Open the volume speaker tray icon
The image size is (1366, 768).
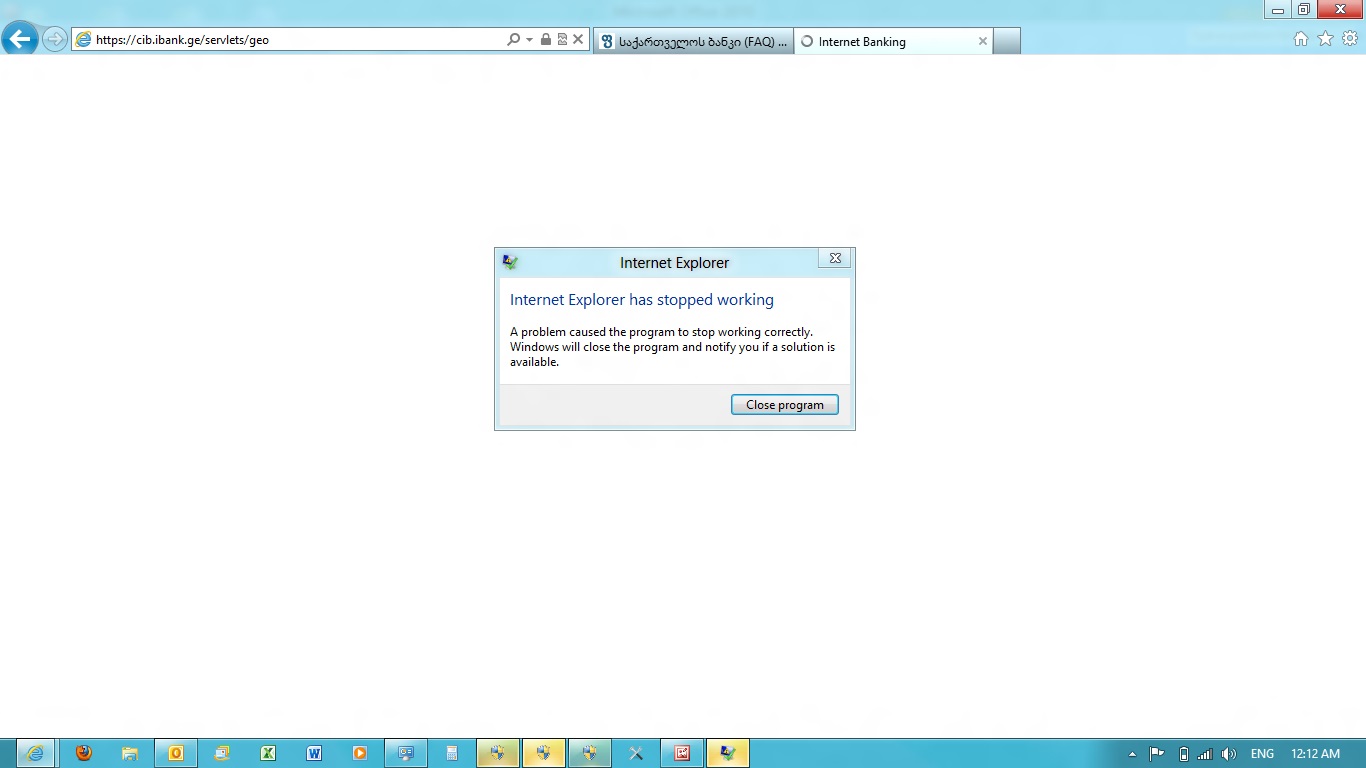point(1229,754)
